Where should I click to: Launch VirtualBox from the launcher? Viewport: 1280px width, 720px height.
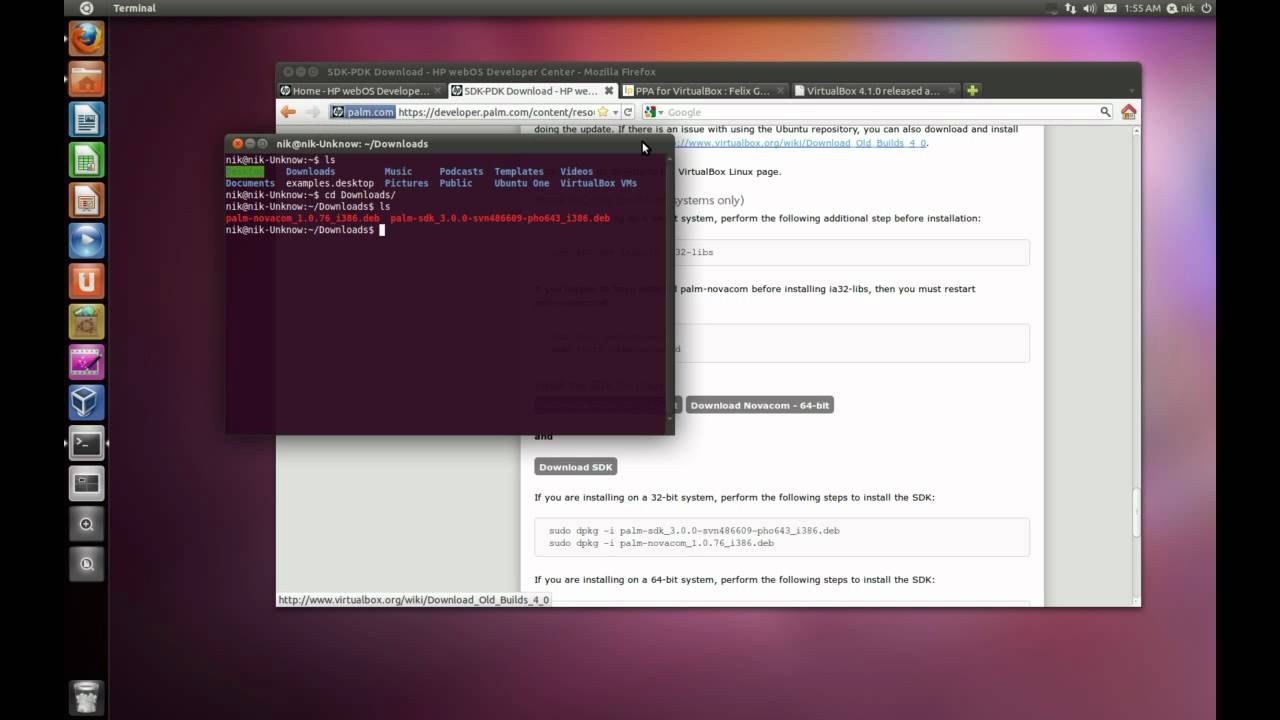(x=86, y=403)
